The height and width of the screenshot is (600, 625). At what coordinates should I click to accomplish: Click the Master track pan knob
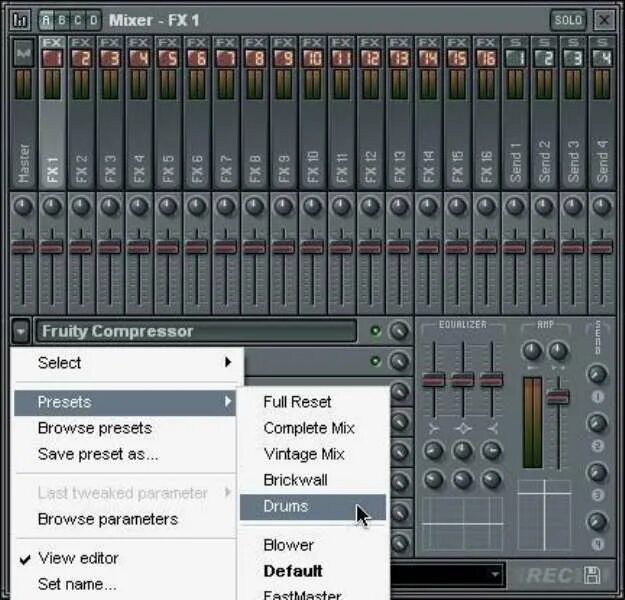coord(23,206)
